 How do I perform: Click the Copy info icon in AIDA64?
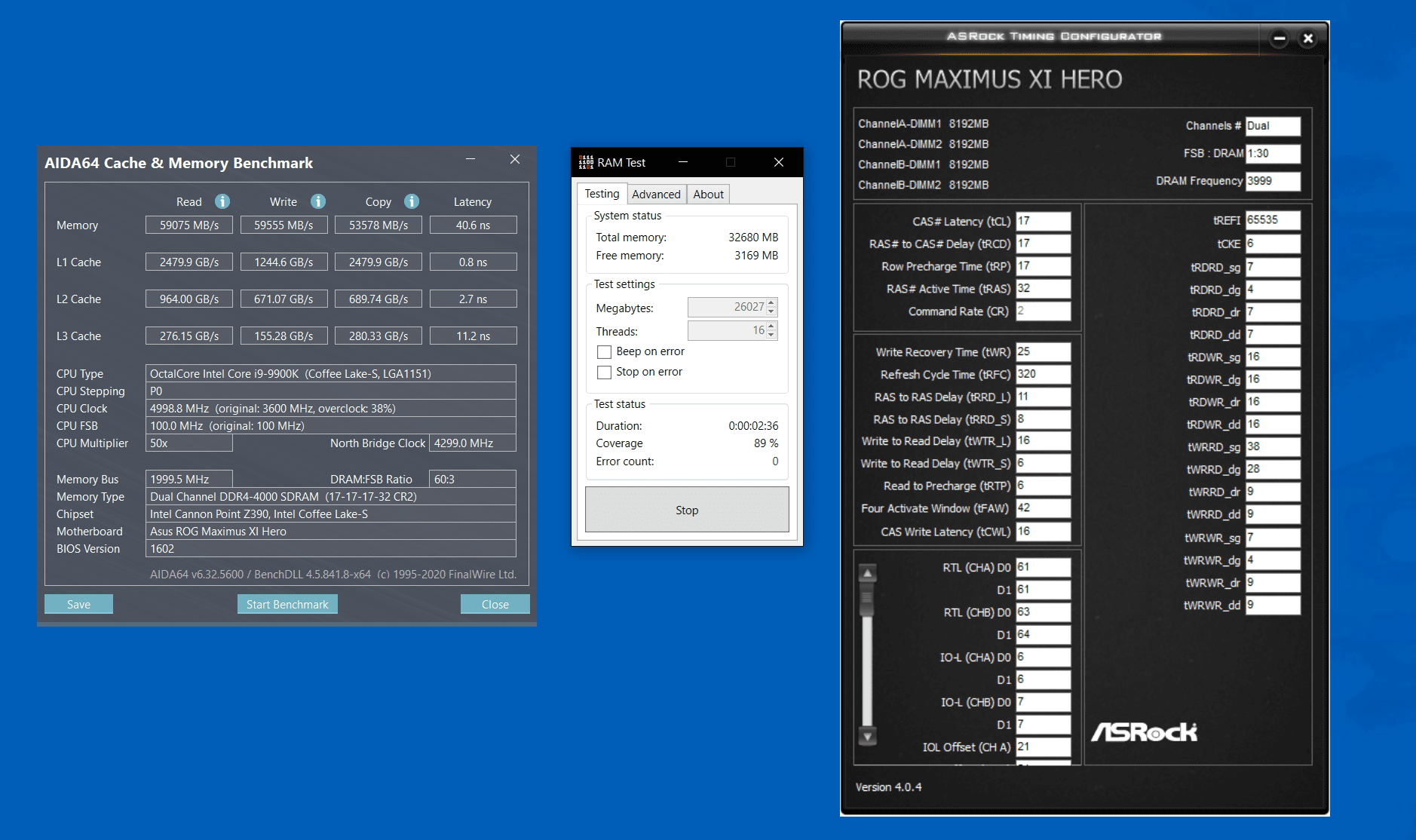tap(412, 201)
